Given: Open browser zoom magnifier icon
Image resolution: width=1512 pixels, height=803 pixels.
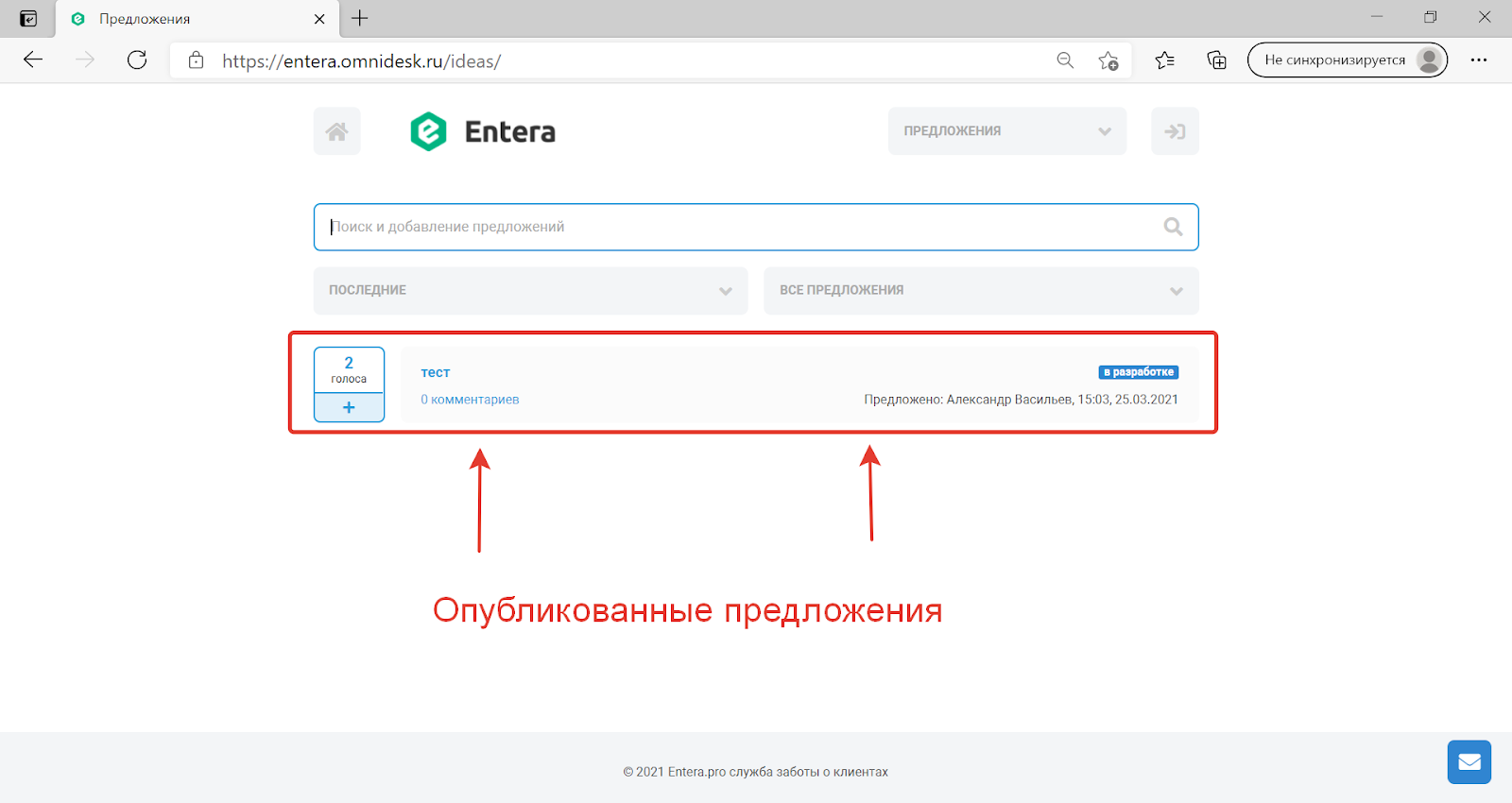Looking at the screenshot, I should [x=1065, y=60].
